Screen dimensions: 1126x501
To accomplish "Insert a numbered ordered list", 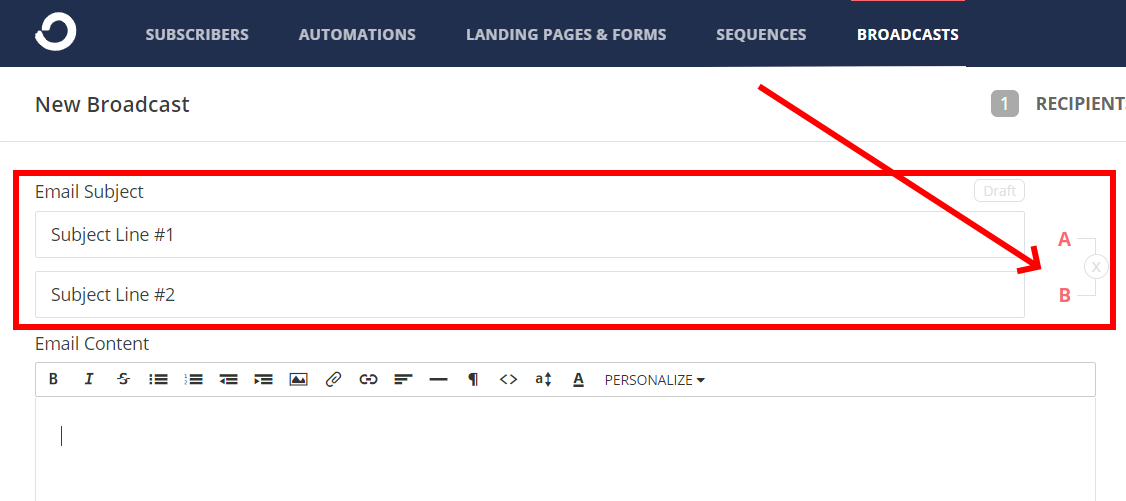I will [x=193, y=380].
